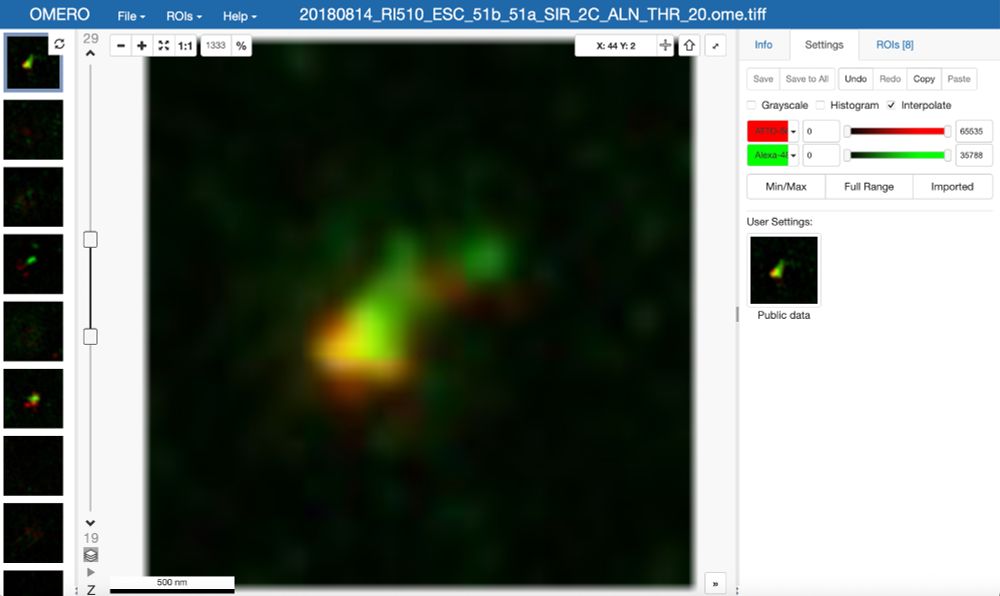Collapse the right panel with double chevron

[716, 583]
